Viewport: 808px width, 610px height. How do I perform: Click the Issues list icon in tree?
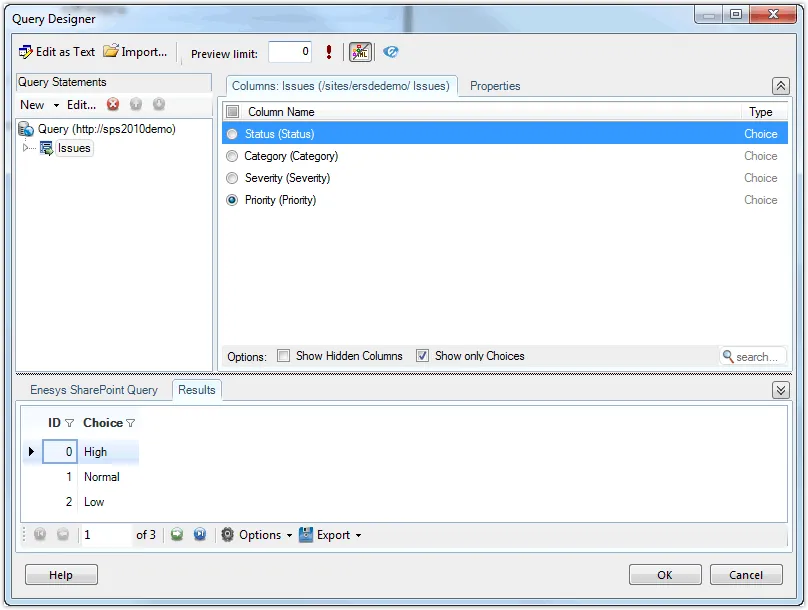pos(46,148)
